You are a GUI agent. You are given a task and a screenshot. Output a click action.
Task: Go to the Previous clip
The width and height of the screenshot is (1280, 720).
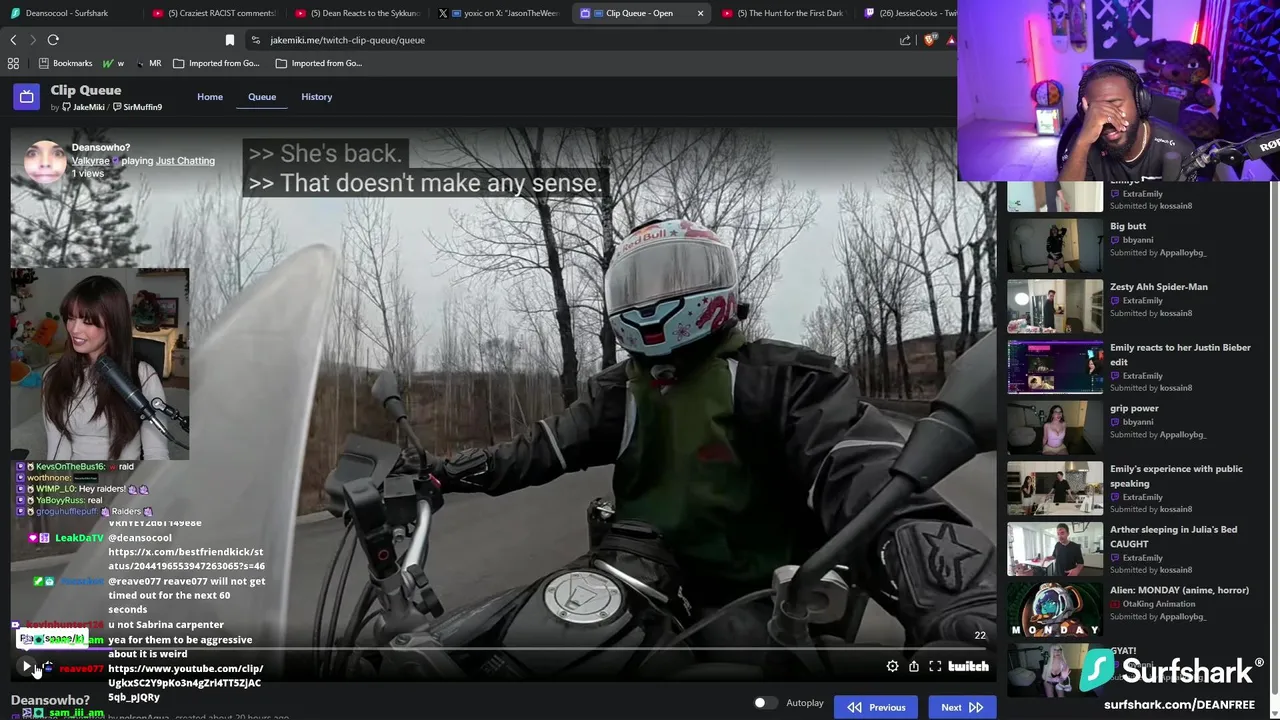(x=877, y=707)
